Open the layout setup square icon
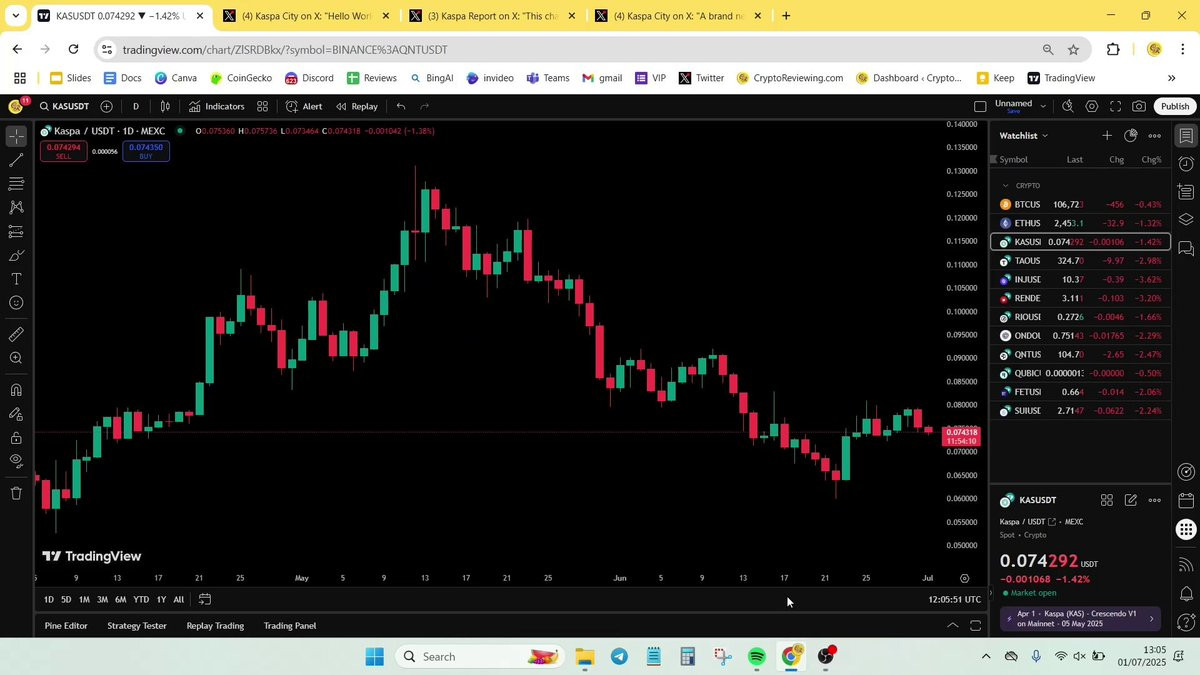Viewport: 1200px width, 675px height. click(x=980, y=106)
